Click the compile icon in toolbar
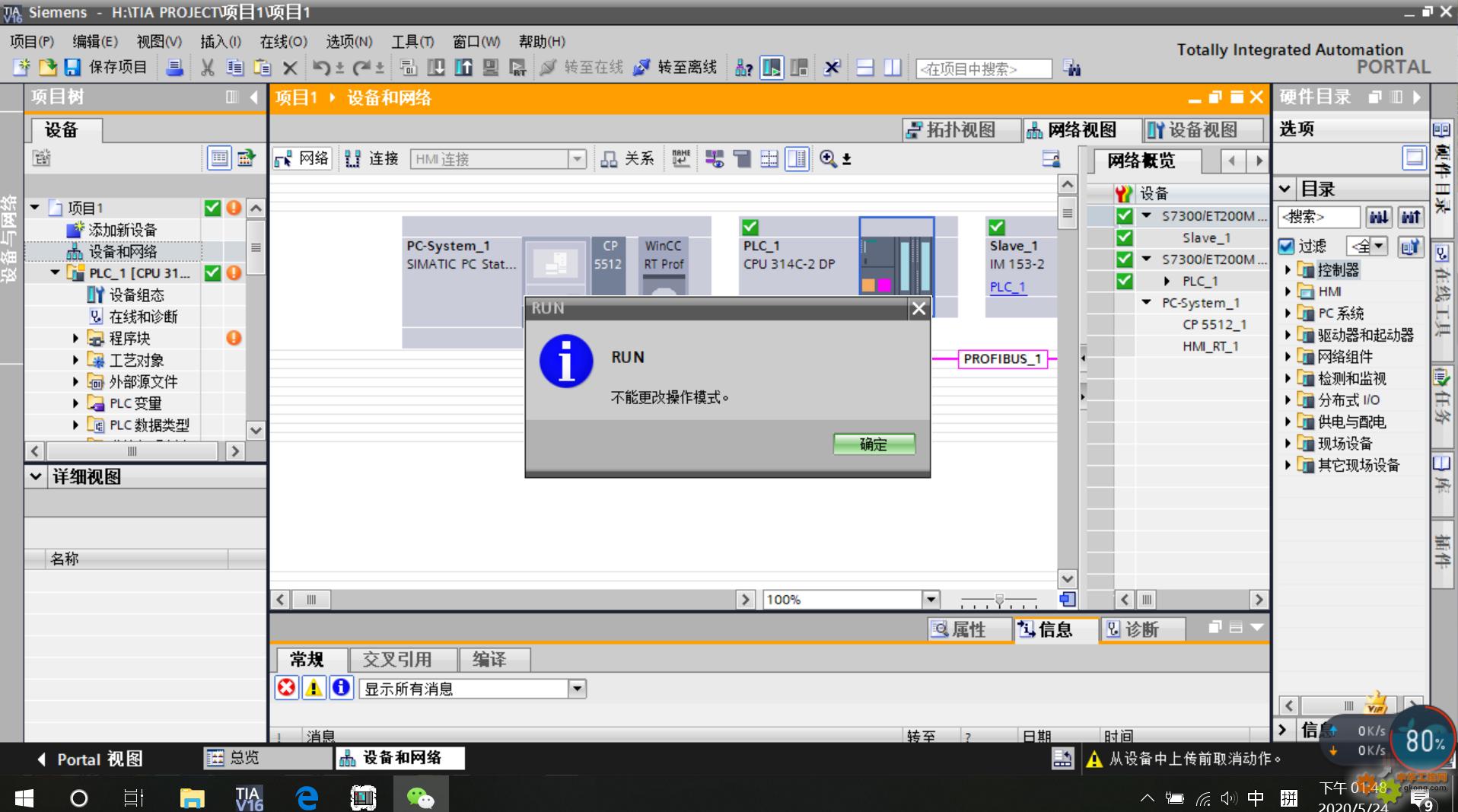This screenshot has height=812, width=1458. pos(409,68)
